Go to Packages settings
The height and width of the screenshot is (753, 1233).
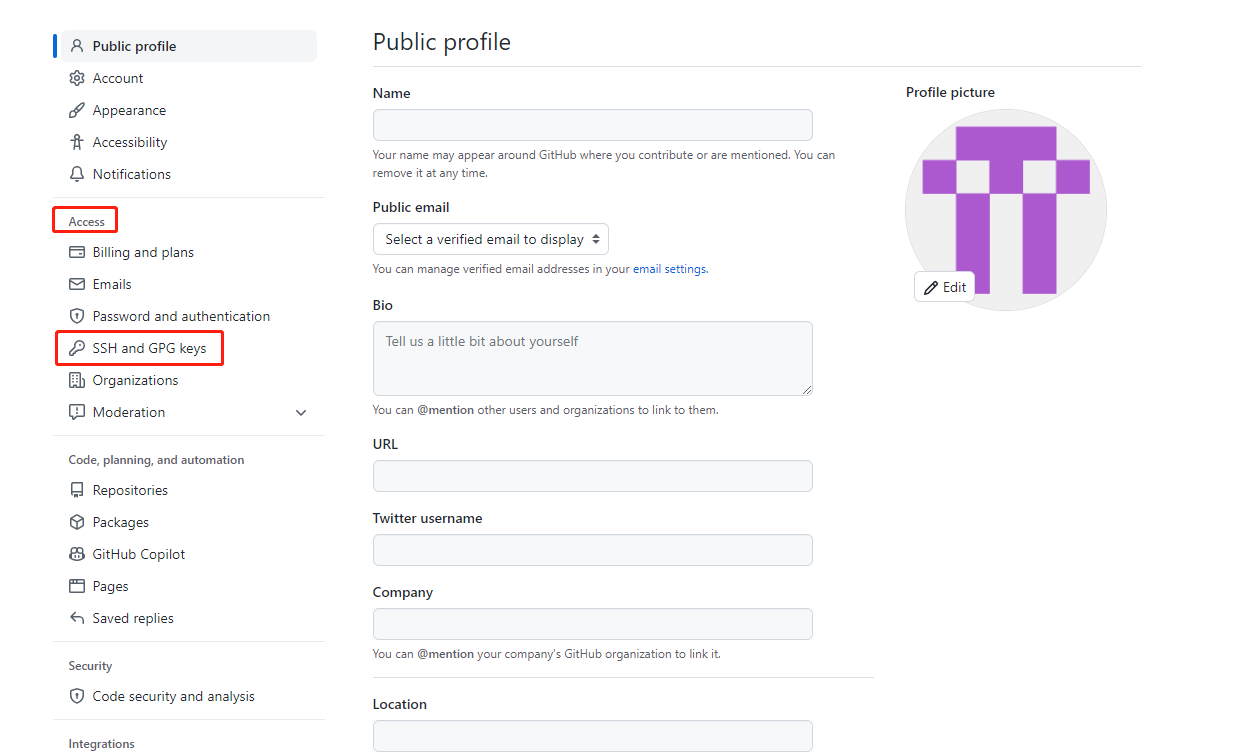tap(121, 522)
